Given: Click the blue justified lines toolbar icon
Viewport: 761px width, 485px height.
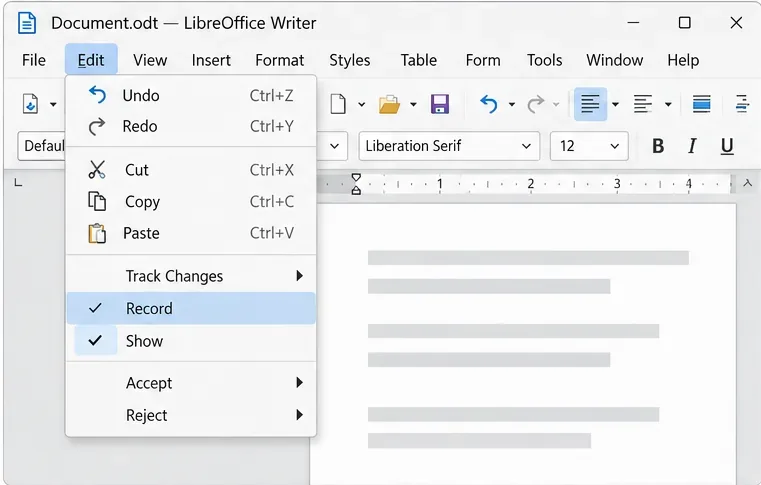Looking at the screenshot, I should pos(701,104).
